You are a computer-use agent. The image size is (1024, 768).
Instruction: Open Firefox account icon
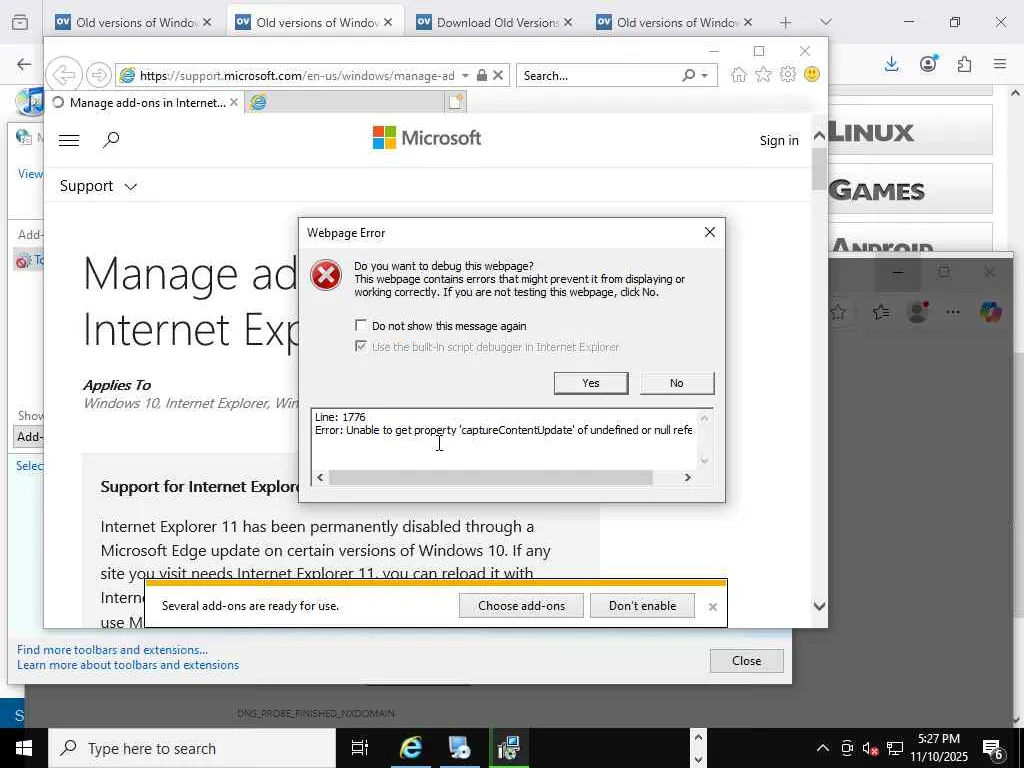click(x=928, y=63)
